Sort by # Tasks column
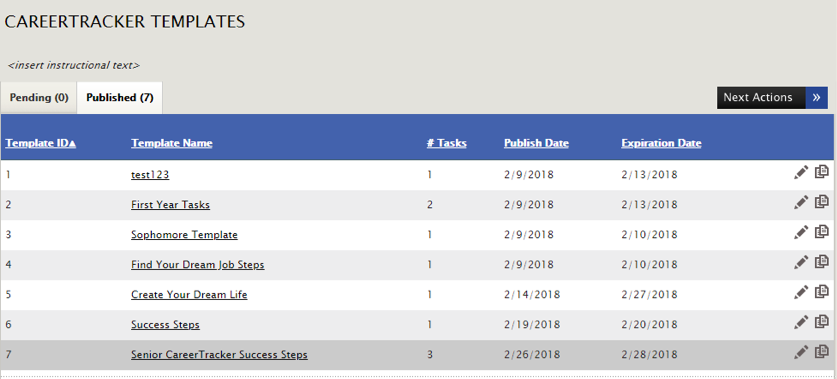The height and width of the screenshot is (379, 837). pyautogui.click(x=447, y=143)
